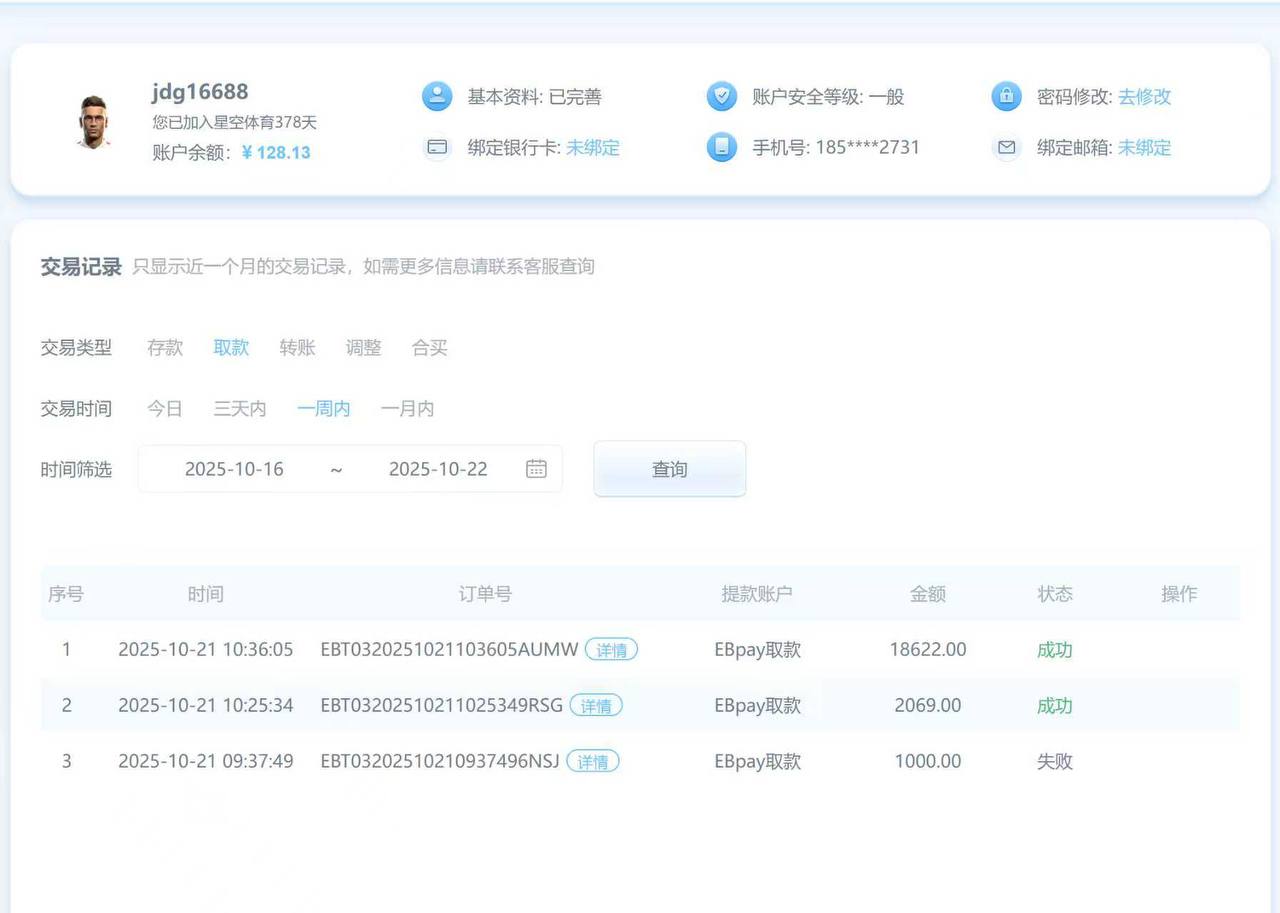Click the bind email envelope icon
1280x913 pixels.
coord(1006,148)
